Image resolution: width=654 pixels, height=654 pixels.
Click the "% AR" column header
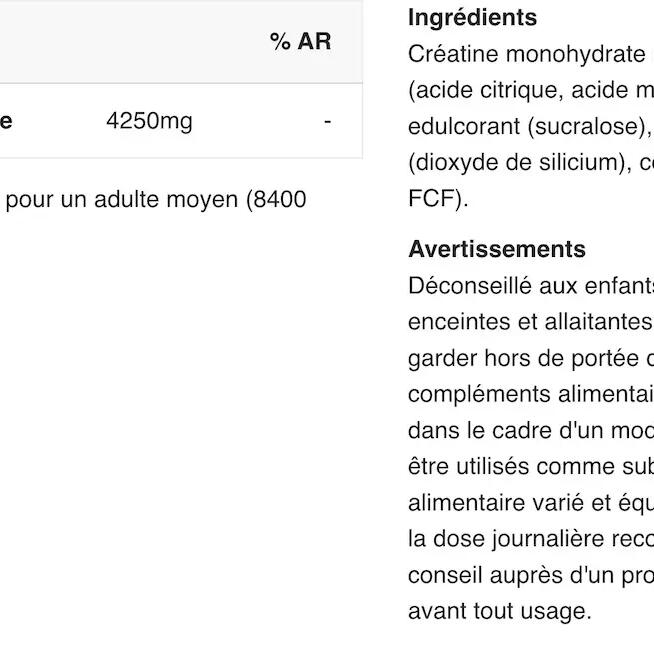[x=300, y=42]
